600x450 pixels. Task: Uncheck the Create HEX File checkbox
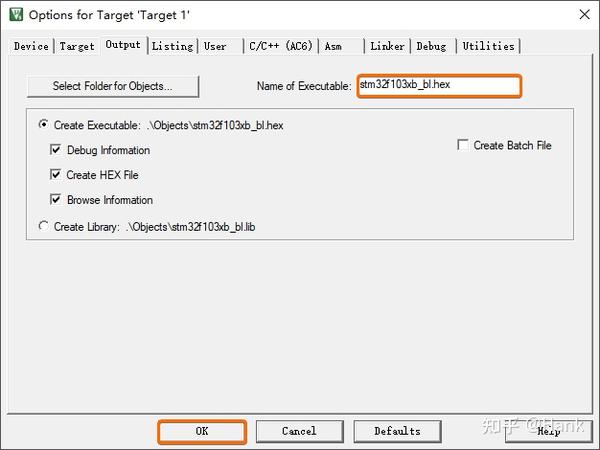point(55,174)
